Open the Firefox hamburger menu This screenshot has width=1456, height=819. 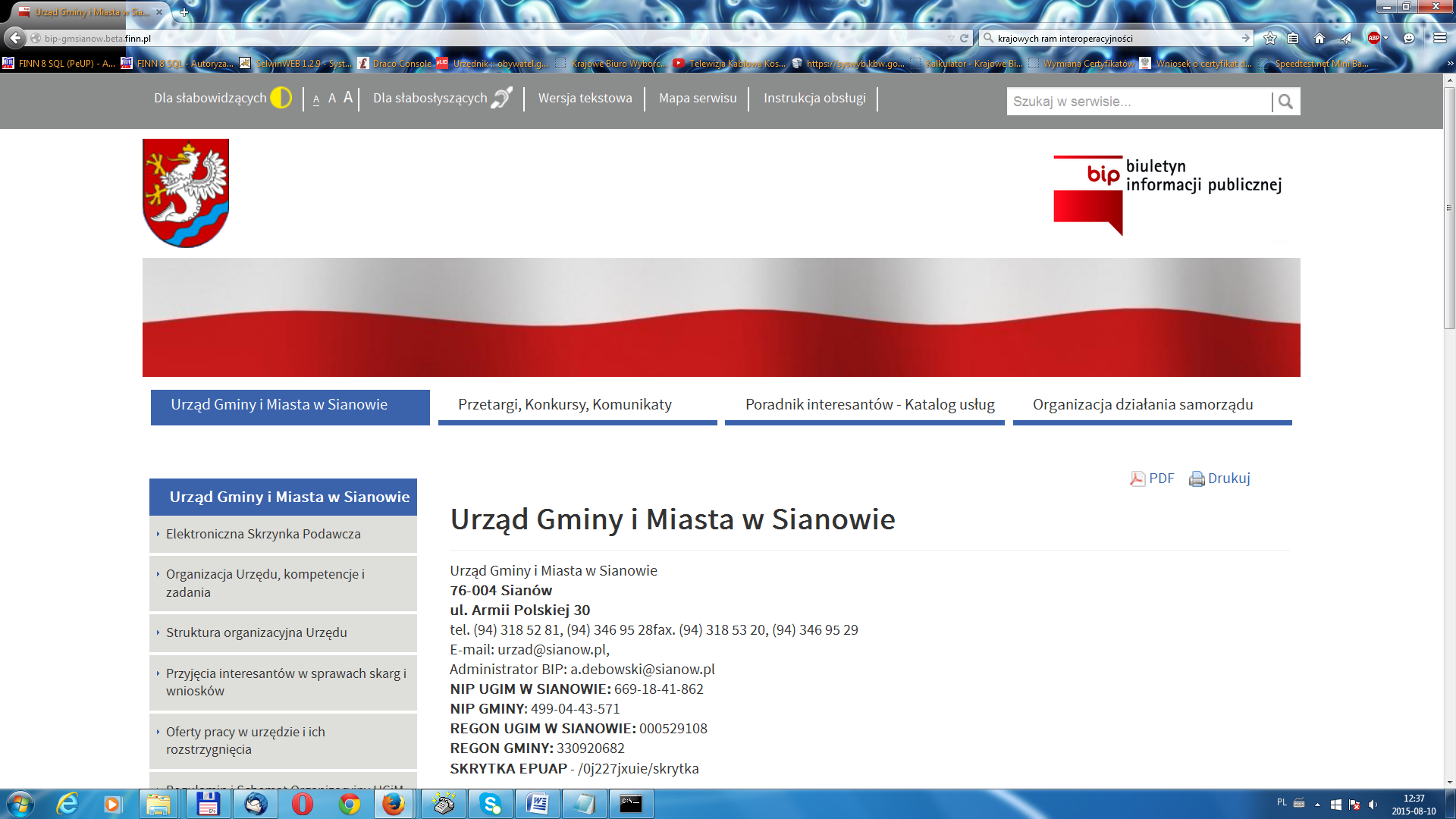coord(1440,38)
